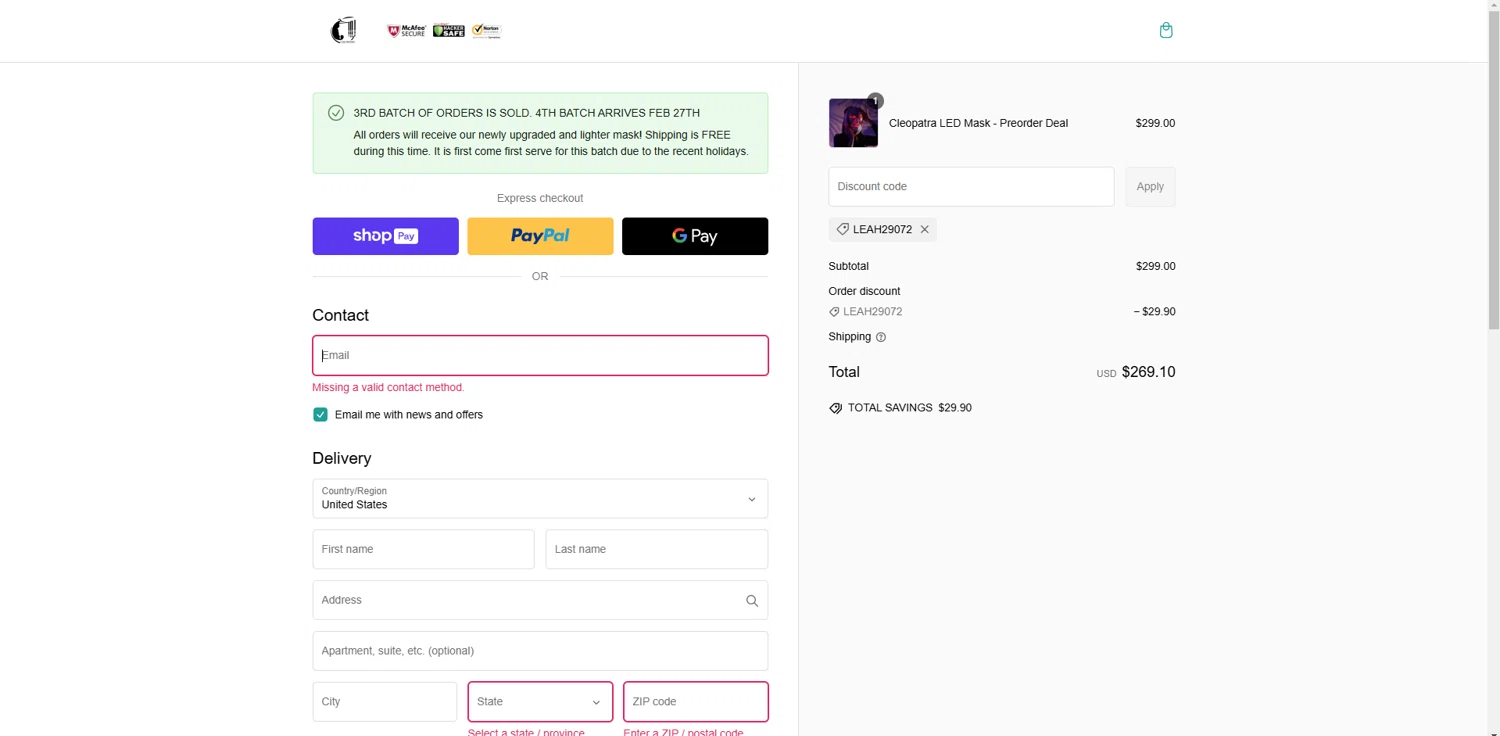Click the Apply discount button
The width and height of the screenshot is (1500, 736).
1150,187
